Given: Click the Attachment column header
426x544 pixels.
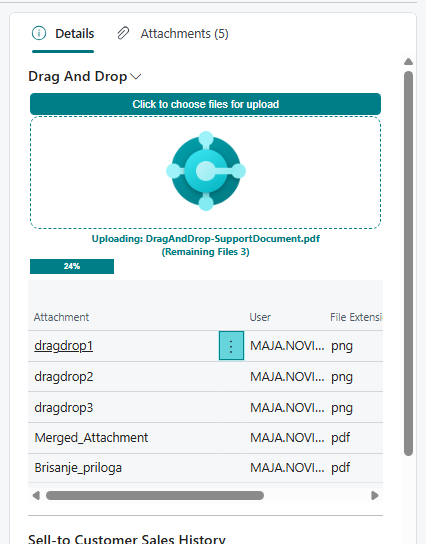Looking at the screenshot, I should [x=61, y=317].
